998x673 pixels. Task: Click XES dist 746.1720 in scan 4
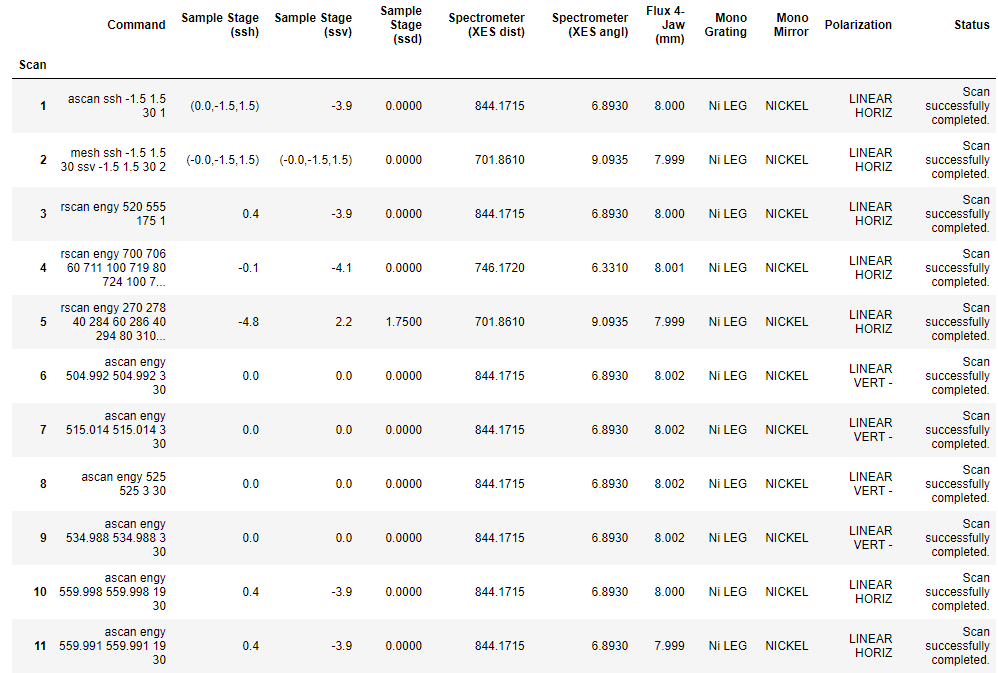[x=500, y=268]
